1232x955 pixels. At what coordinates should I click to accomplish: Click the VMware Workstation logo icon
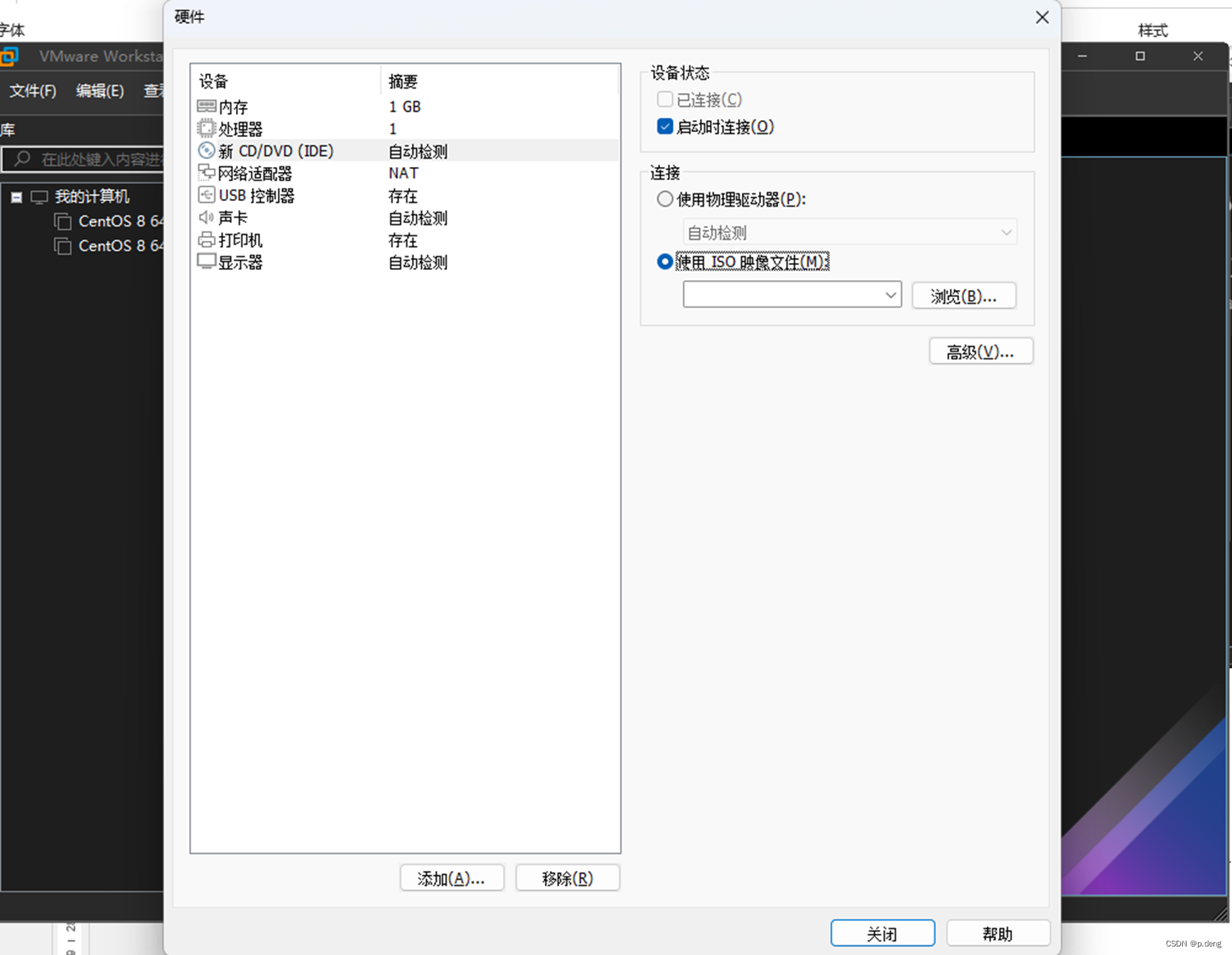[9, 56]
